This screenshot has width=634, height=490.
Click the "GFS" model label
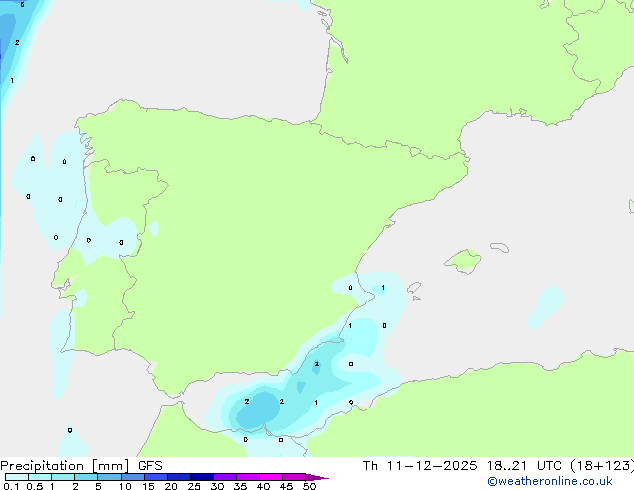coord(150,466)
